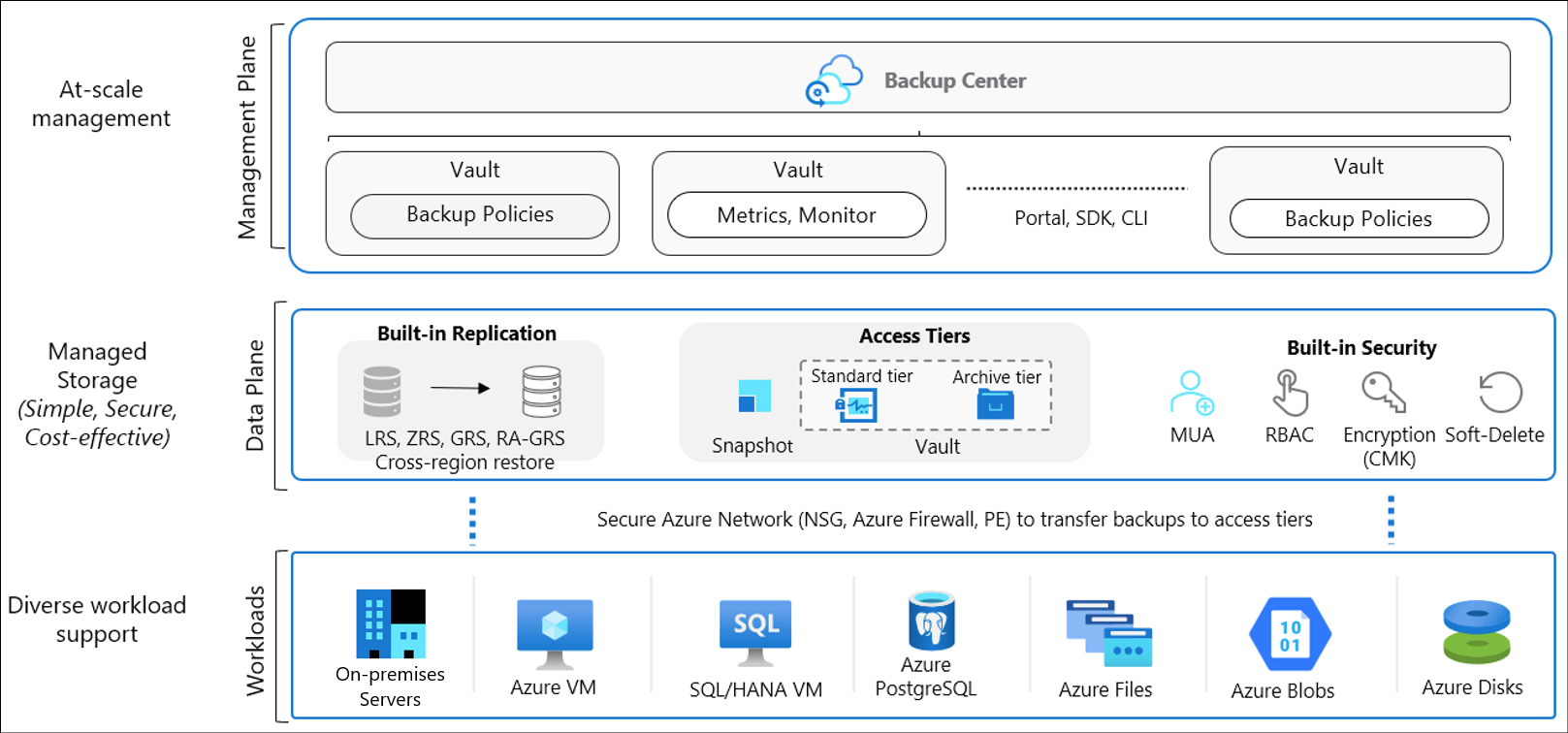
Task: Click the Azure Blobs label
Action: tap(1283, 690)
